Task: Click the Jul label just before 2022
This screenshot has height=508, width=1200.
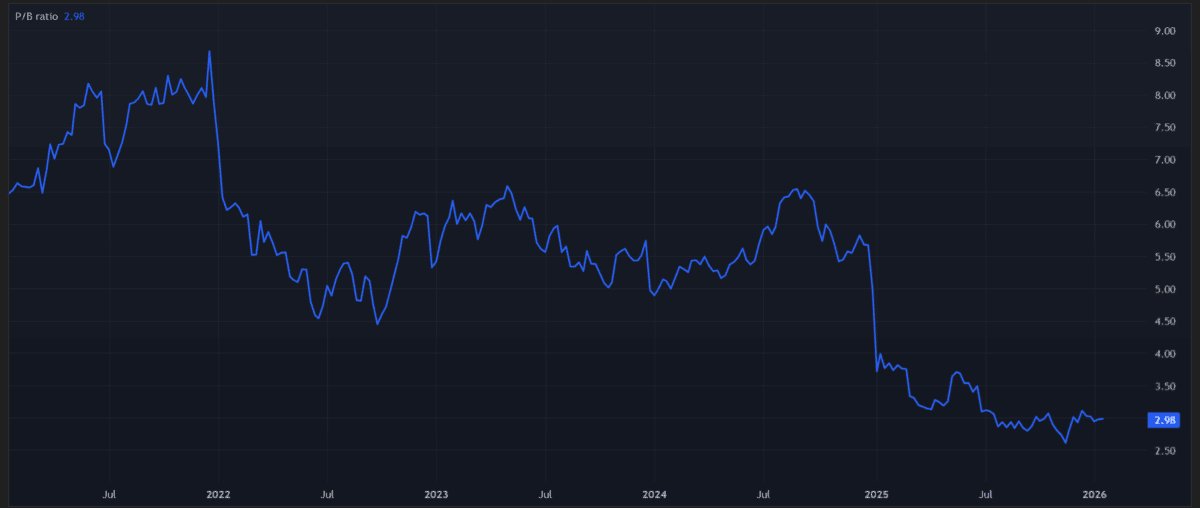Action: 109,494
